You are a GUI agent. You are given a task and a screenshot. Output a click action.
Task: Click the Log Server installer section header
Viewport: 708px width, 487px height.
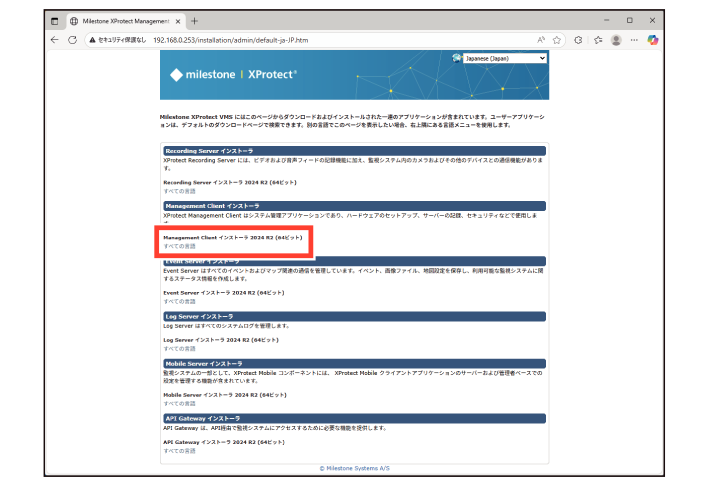354,317
